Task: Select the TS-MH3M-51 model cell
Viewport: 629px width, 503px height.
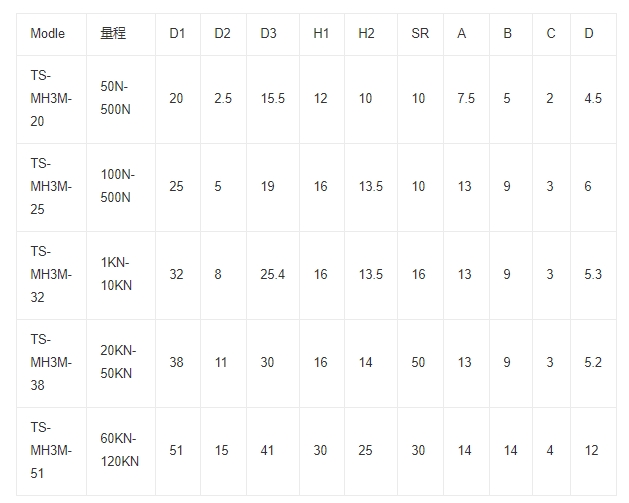Action: [51, 451]
